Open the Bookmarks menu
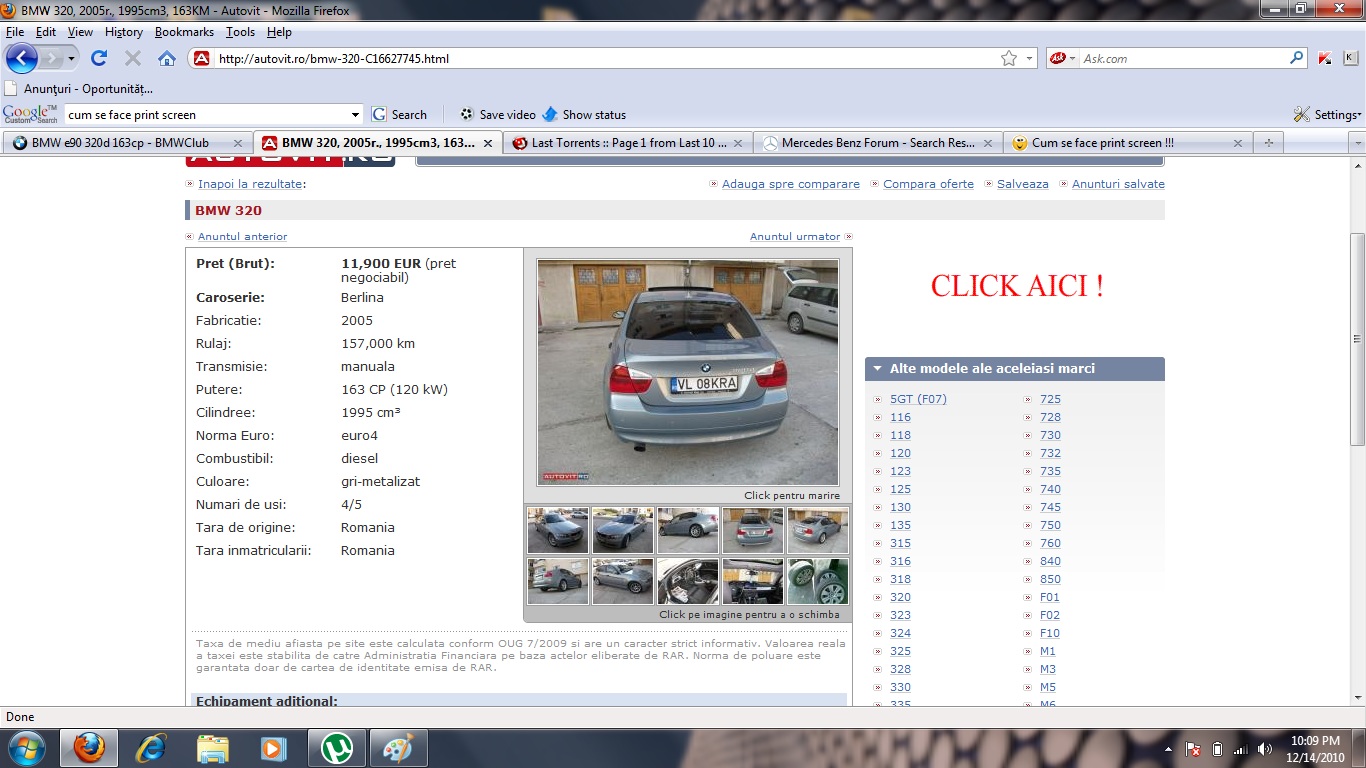1366x768 pixels. point(184,32)
